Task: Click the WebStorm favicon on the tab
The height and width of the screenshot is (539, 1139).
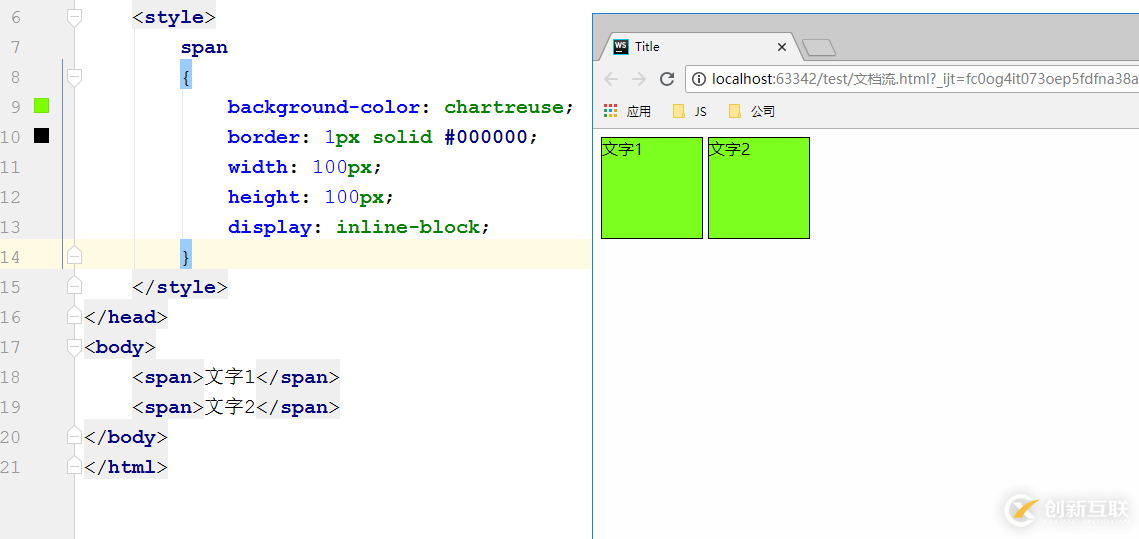Action: (x=621, y=46)
